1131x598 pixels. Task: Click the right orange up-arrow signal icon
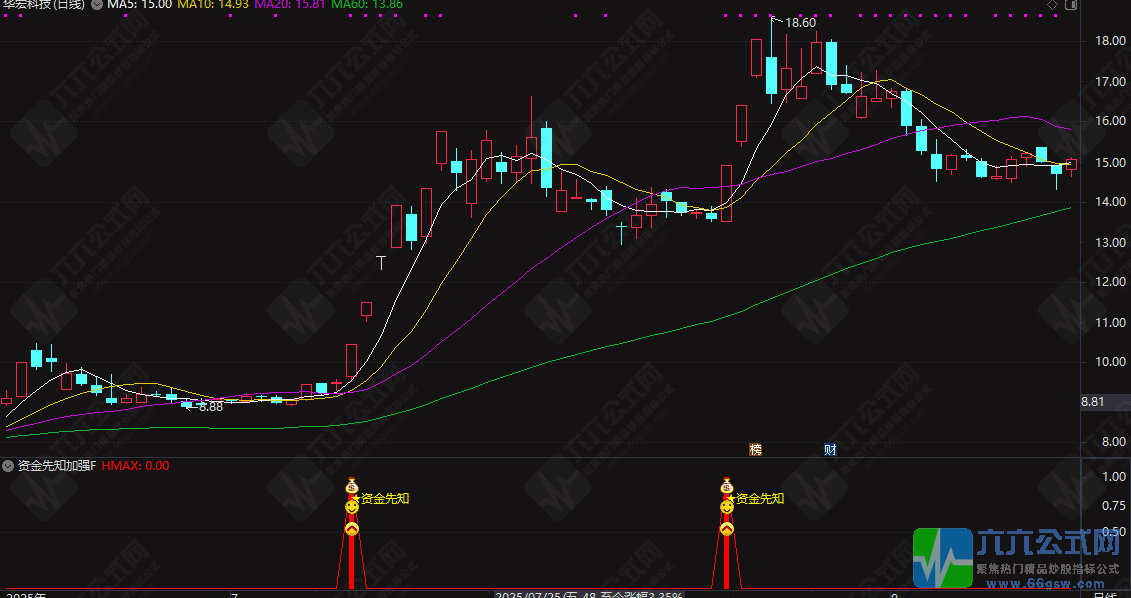[727, 528]
